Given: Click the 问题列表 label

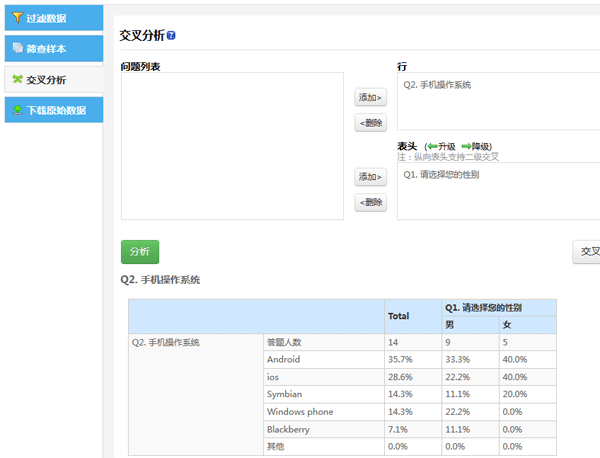Looking at the screenshot, I should click(x=140, y=67).
